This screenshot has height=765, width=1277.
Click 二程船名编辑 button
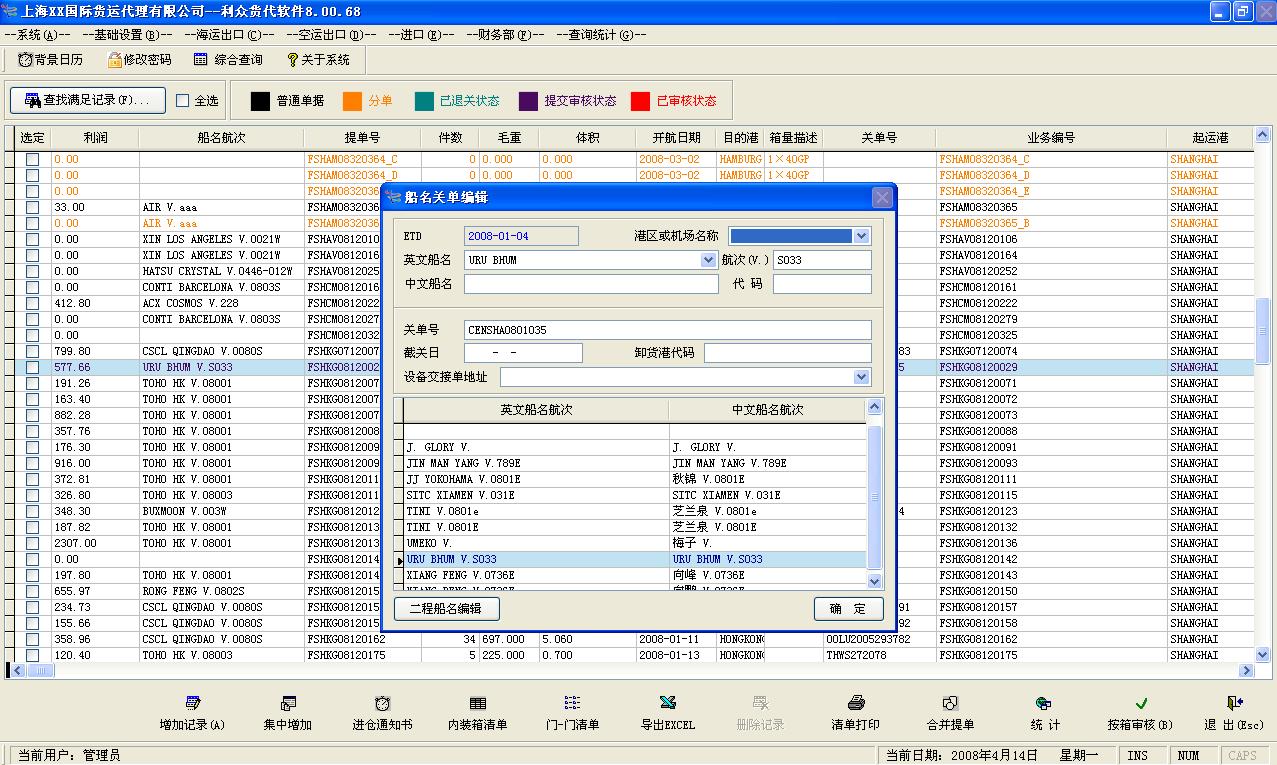[447, 608]
